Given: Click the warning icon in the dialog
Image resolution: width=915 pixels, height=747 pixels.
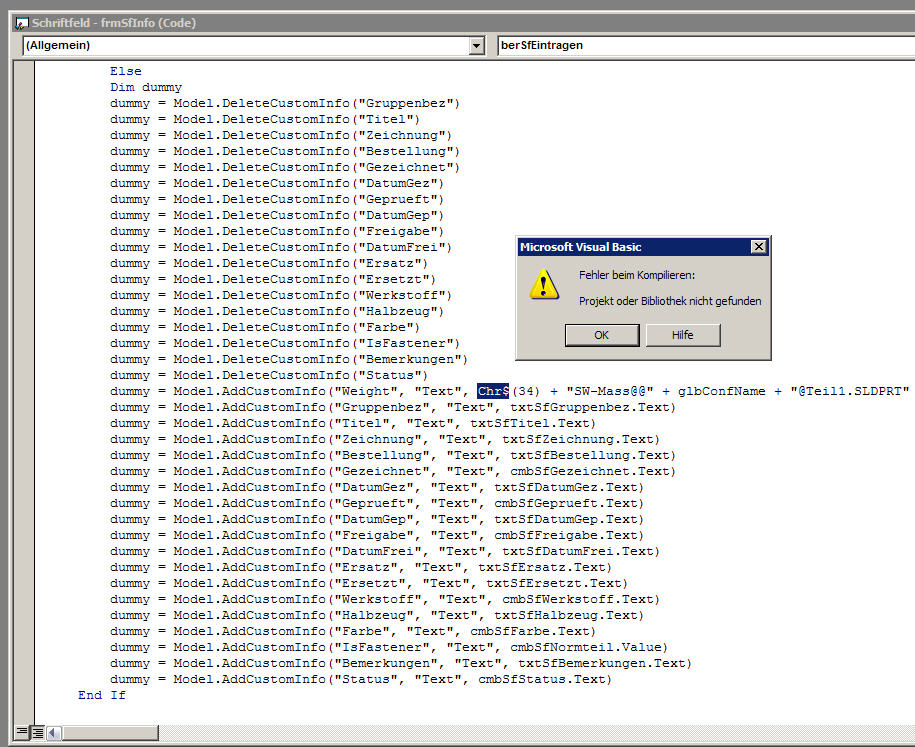Looking at the screenshot, I should (544, 285).
